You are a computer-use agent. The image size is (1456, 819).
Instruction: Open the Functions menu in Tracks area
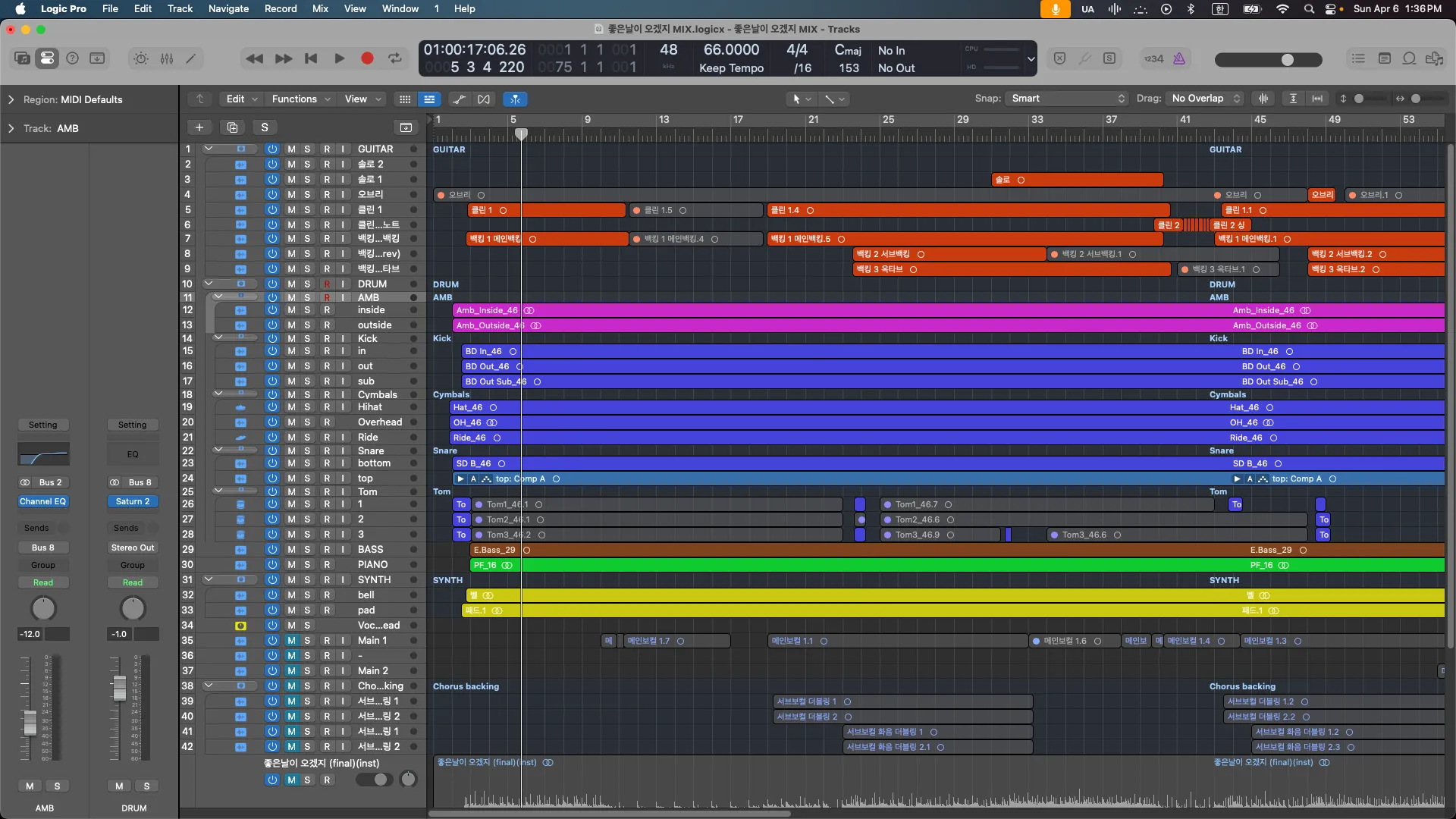point(300,99)
